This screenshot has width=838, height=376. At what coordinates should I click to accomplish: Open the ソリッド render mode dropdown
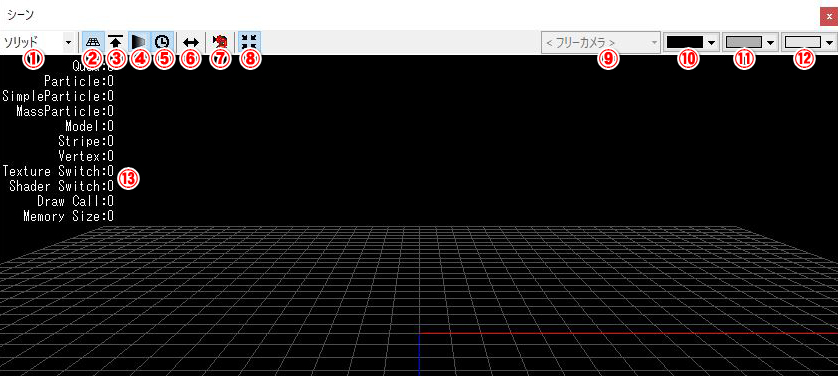click(37, 42)
